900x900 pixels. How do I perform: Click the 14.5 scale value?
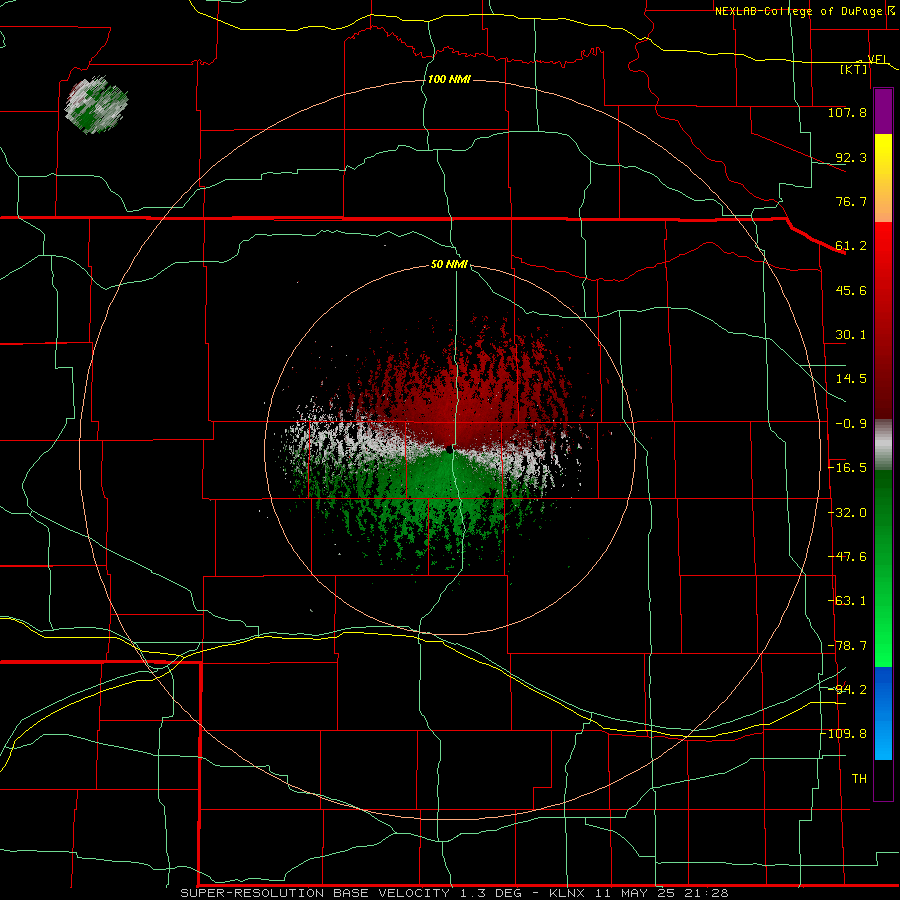point(851,379)
